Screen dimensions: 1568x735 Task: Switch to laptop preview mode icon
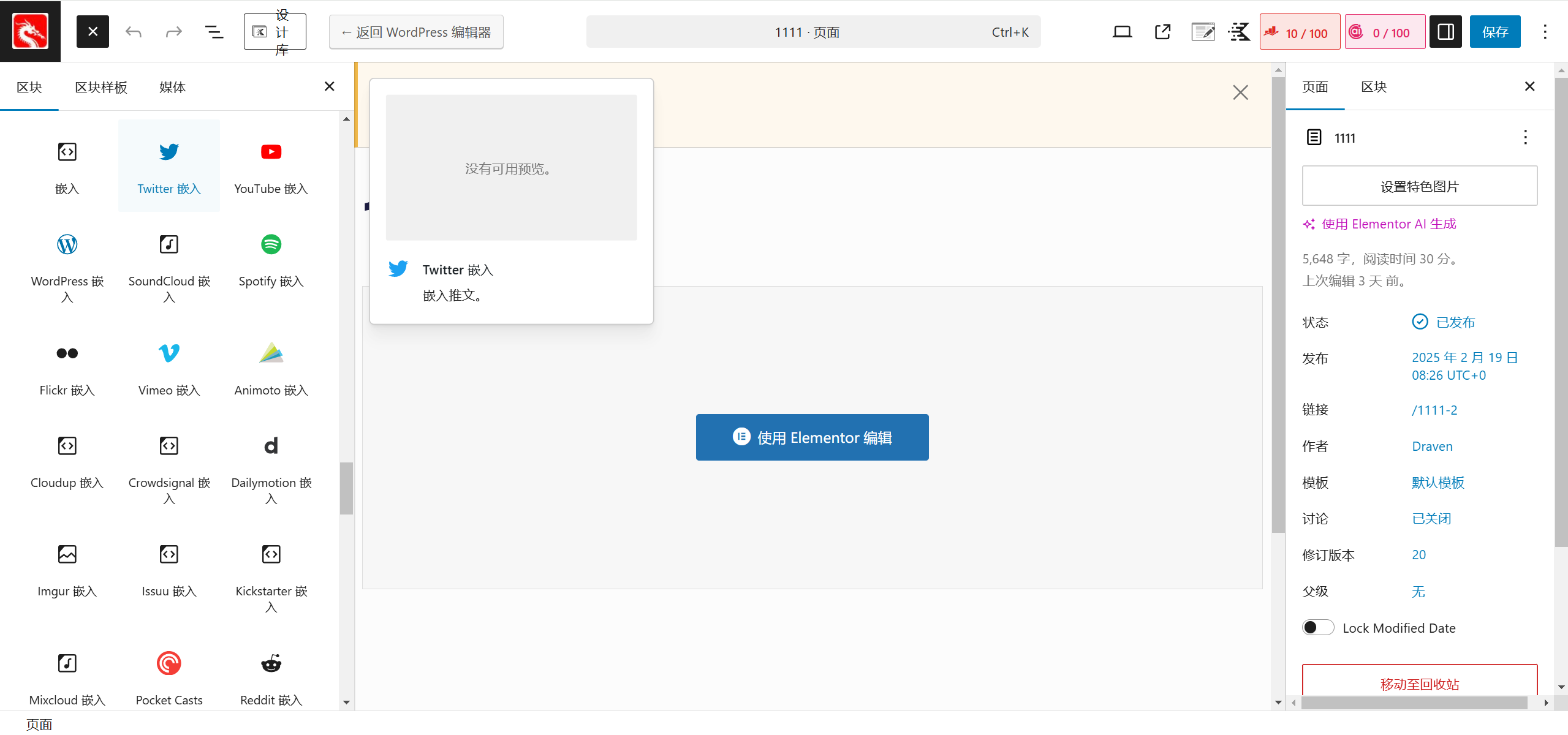point(1122,32)
